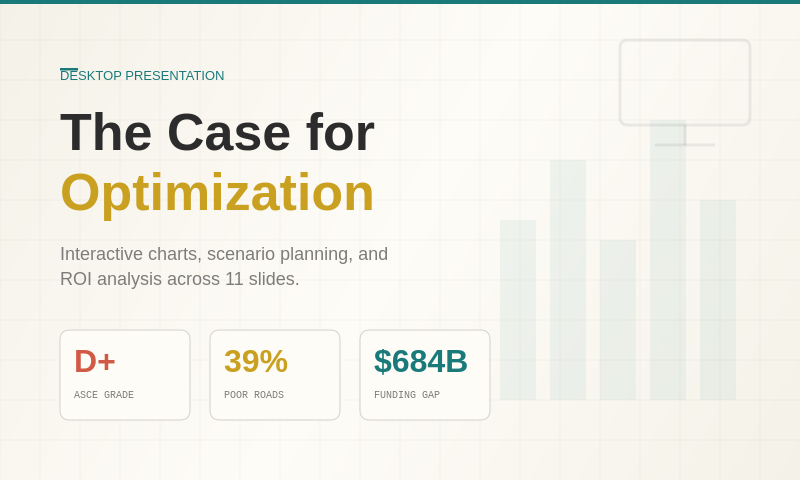Click the POOR ROADS caption text
The height and width of the screenshot is (480, 800).
pyautogui.click(x=254, y=395)
